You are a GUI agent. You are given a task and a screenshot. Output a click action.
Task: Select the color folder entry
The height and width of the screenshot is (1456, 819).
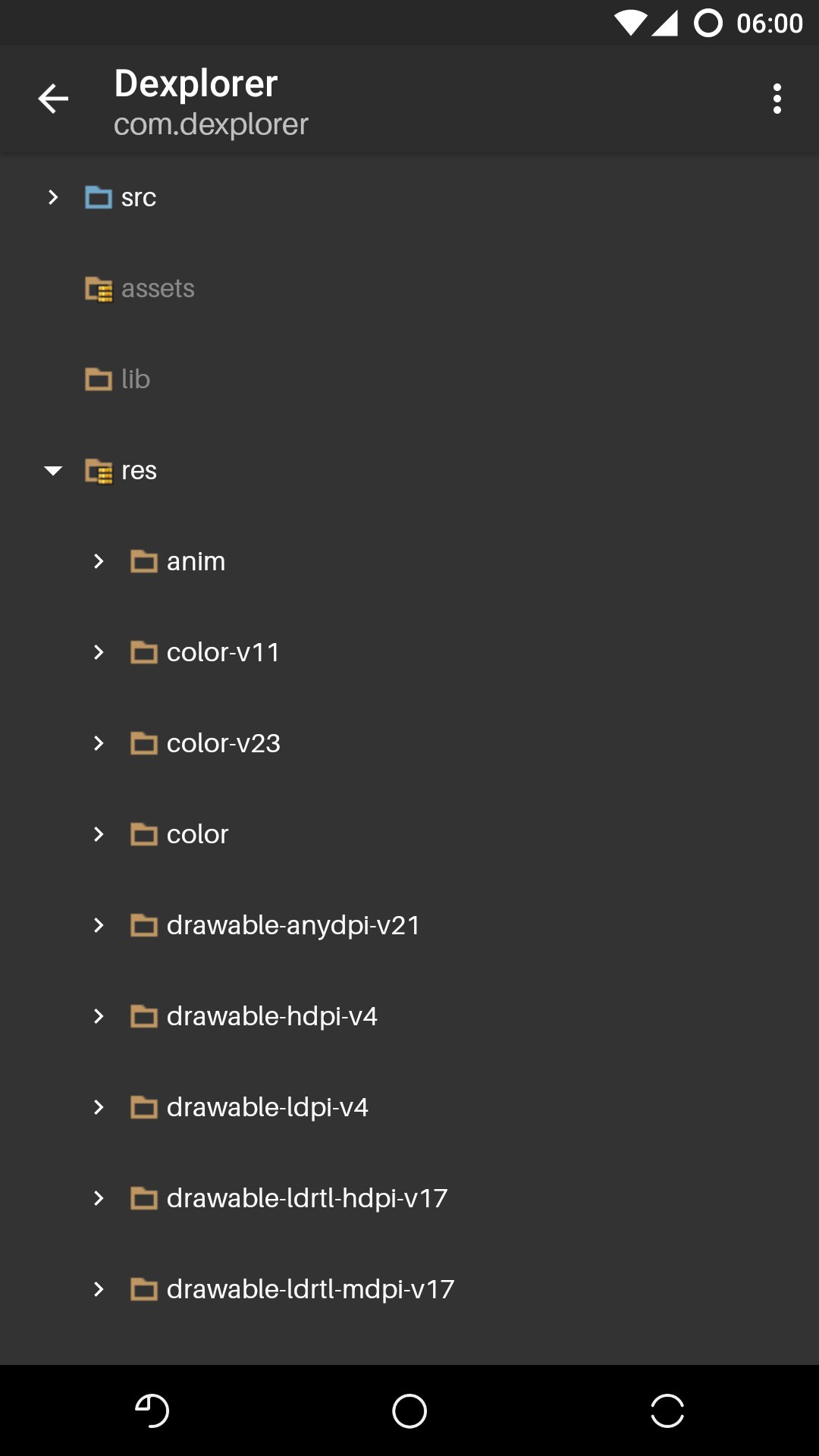pyautogui.click(x=197, y=834)
